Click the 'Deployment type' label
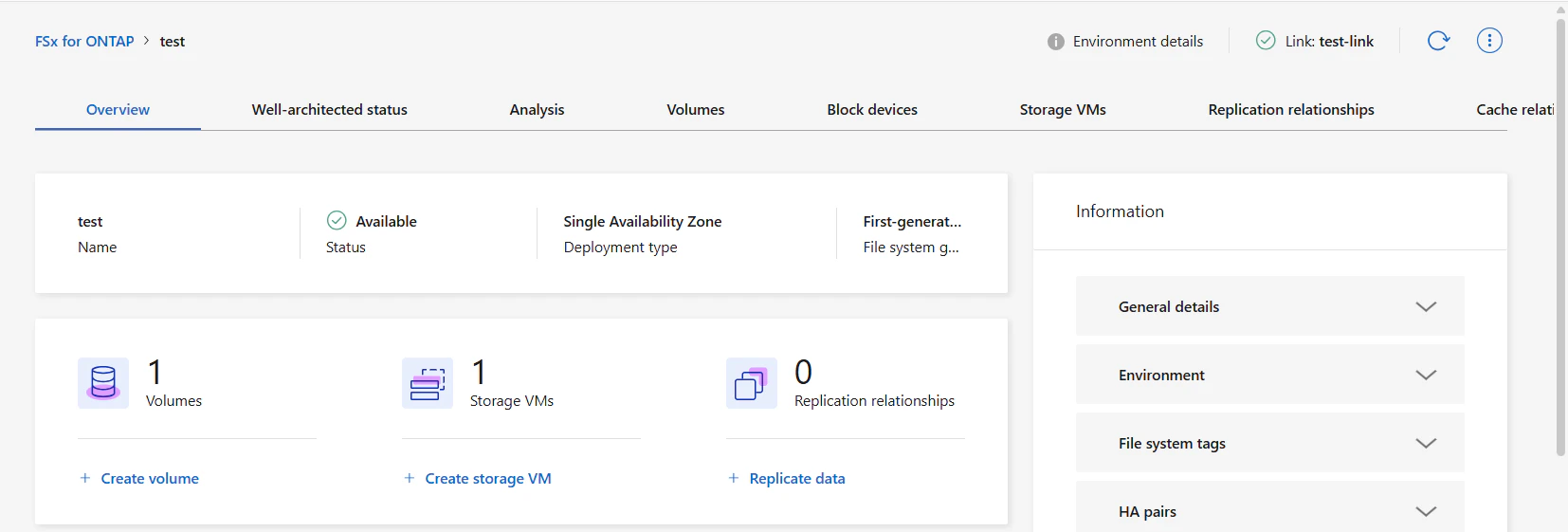1568x532 pixels. pyautogui.click(x=620, y=247)
